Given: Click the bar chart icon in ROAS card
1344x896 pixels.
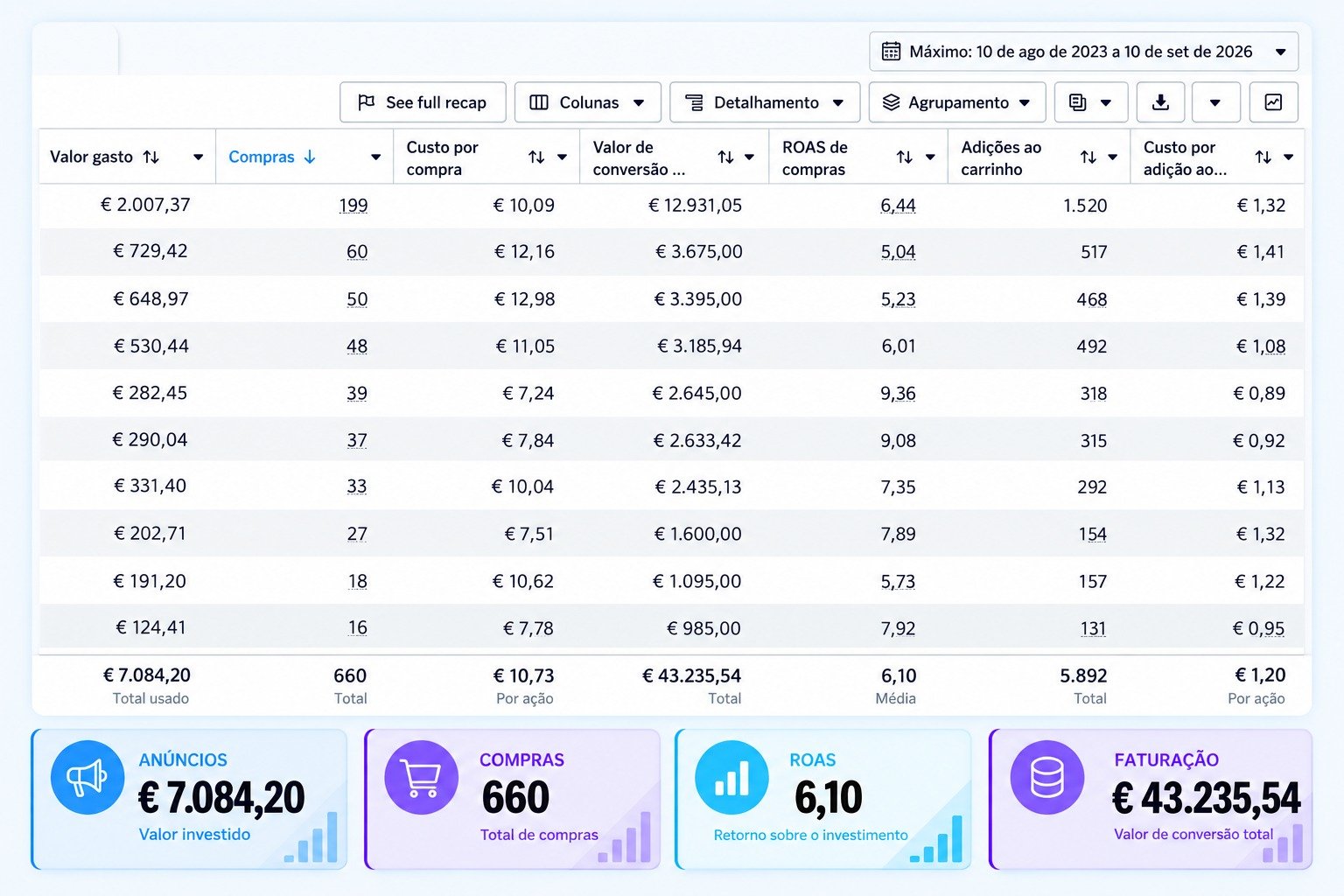Looking at the screenshot, I should tap(731, 777).
